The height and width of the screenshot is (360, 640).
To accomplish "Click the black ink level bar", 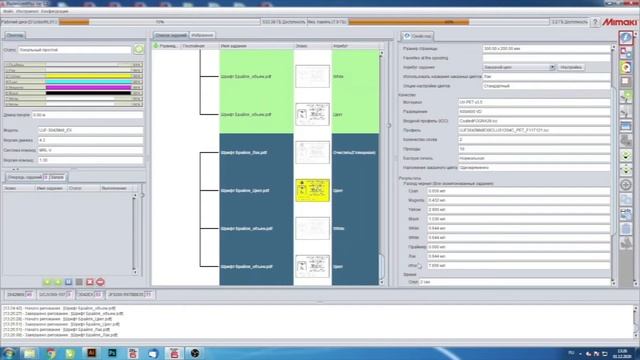I will coord(88,93).
